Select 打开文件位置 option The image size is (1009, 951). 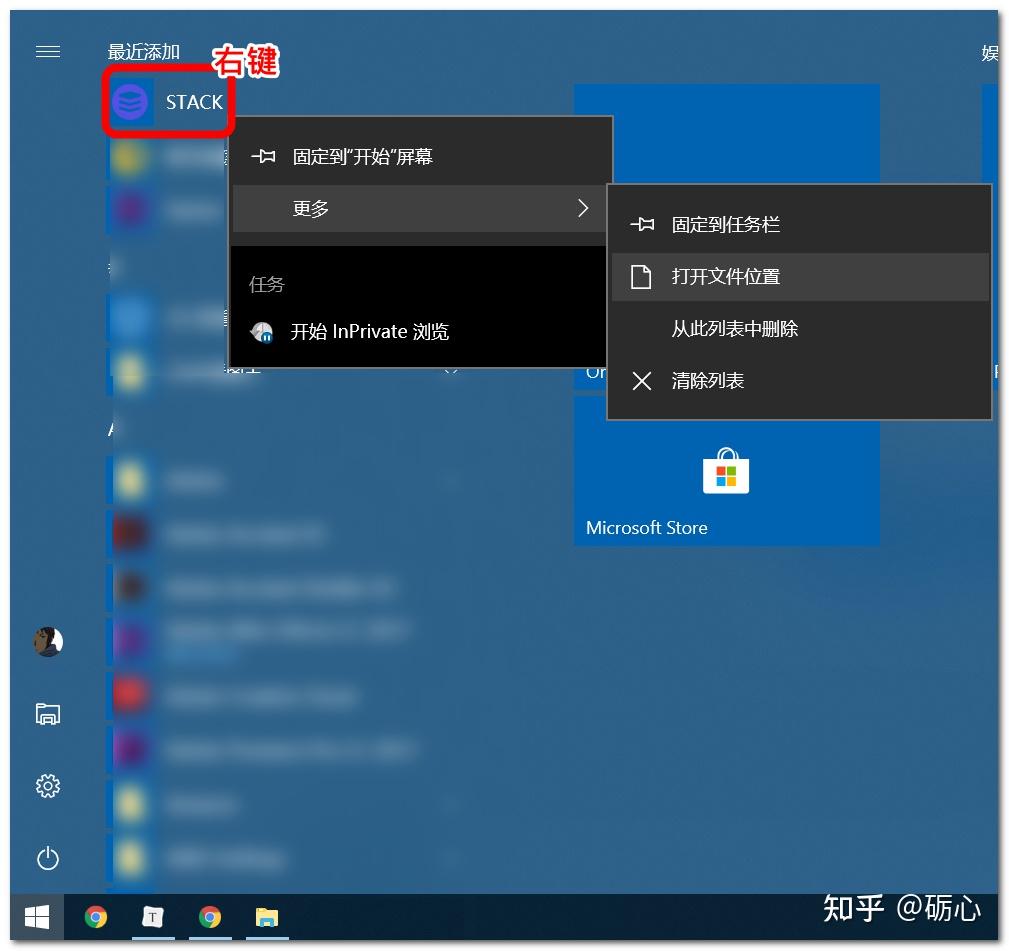799,277
